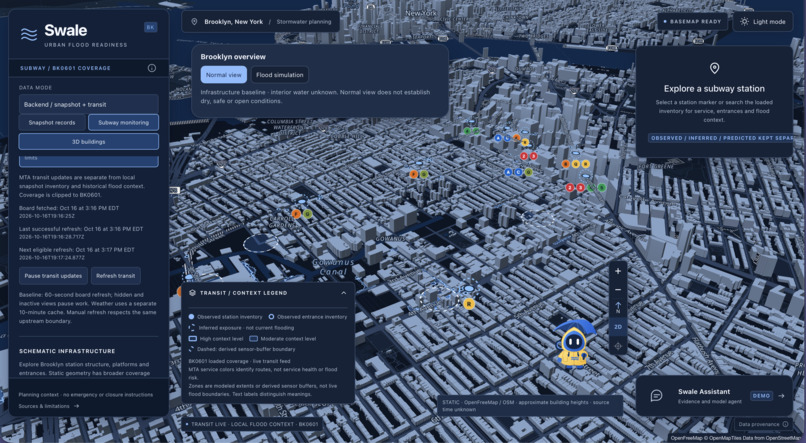Click the DEMO badge in Swale Assistant
The height and width of the screenshot is (443, 806).
pos(761,396)
